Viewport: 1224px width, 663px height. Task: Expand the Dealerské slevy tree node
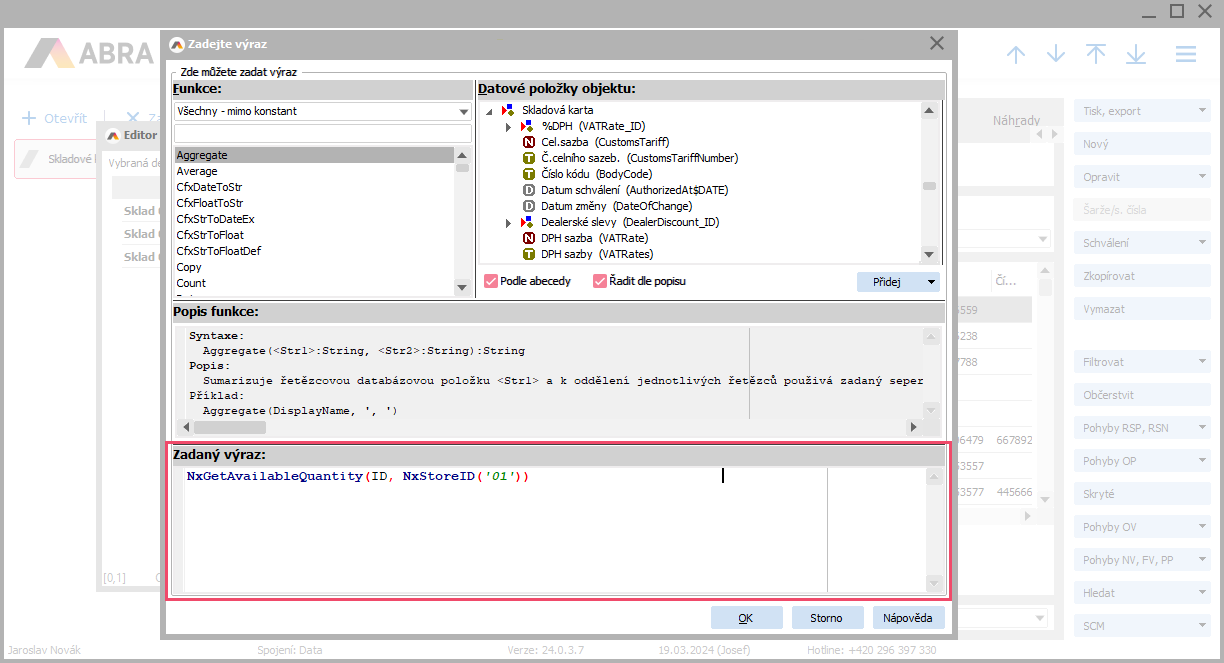click(x=508, y=223)
